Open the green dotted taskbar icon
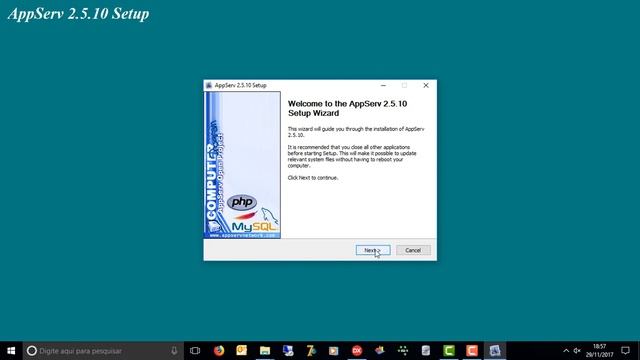Image resolution: width=640 pixels, height=360 pixels. coord(403,351)
